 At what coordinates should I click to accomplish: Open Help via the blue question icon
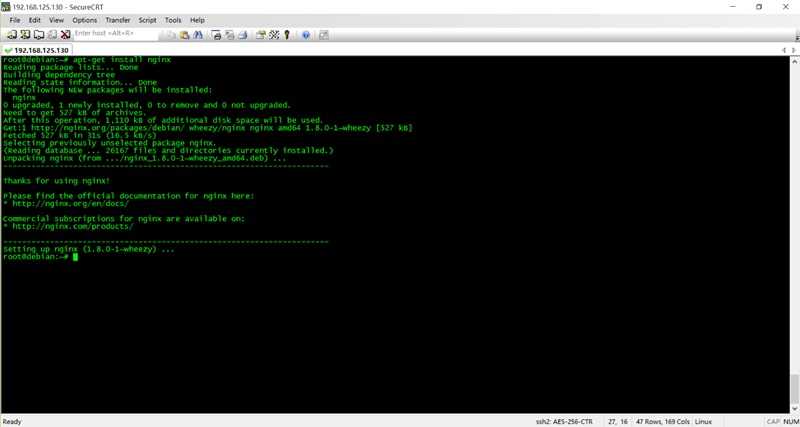[306, 35]
